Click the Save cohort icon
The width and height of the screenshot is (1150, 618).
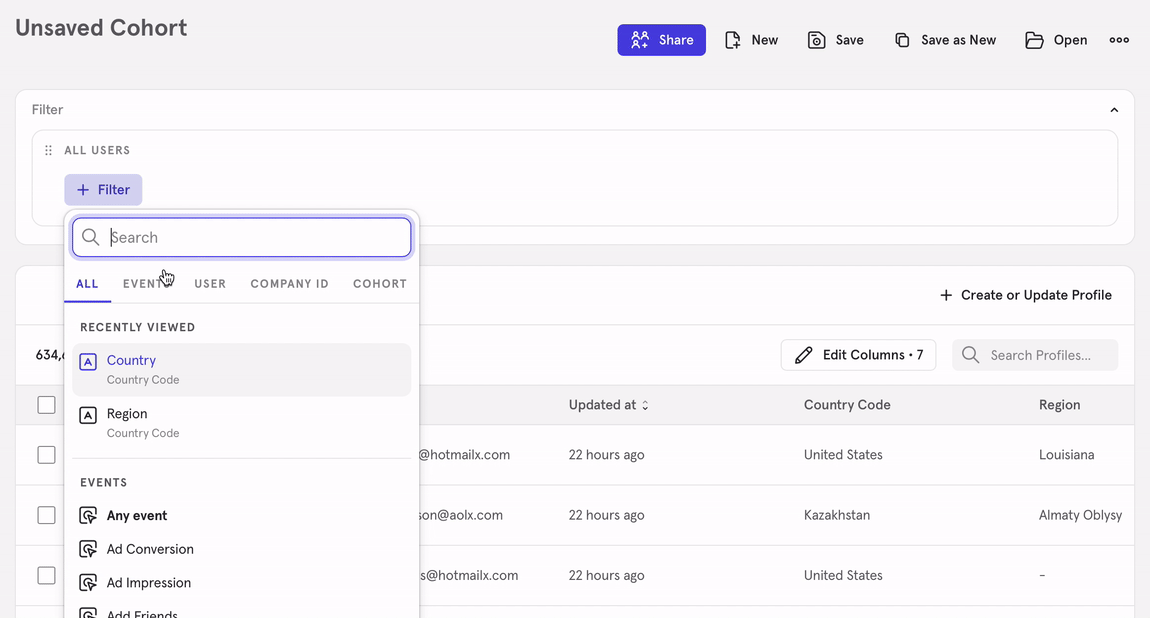tap(817, 40)
